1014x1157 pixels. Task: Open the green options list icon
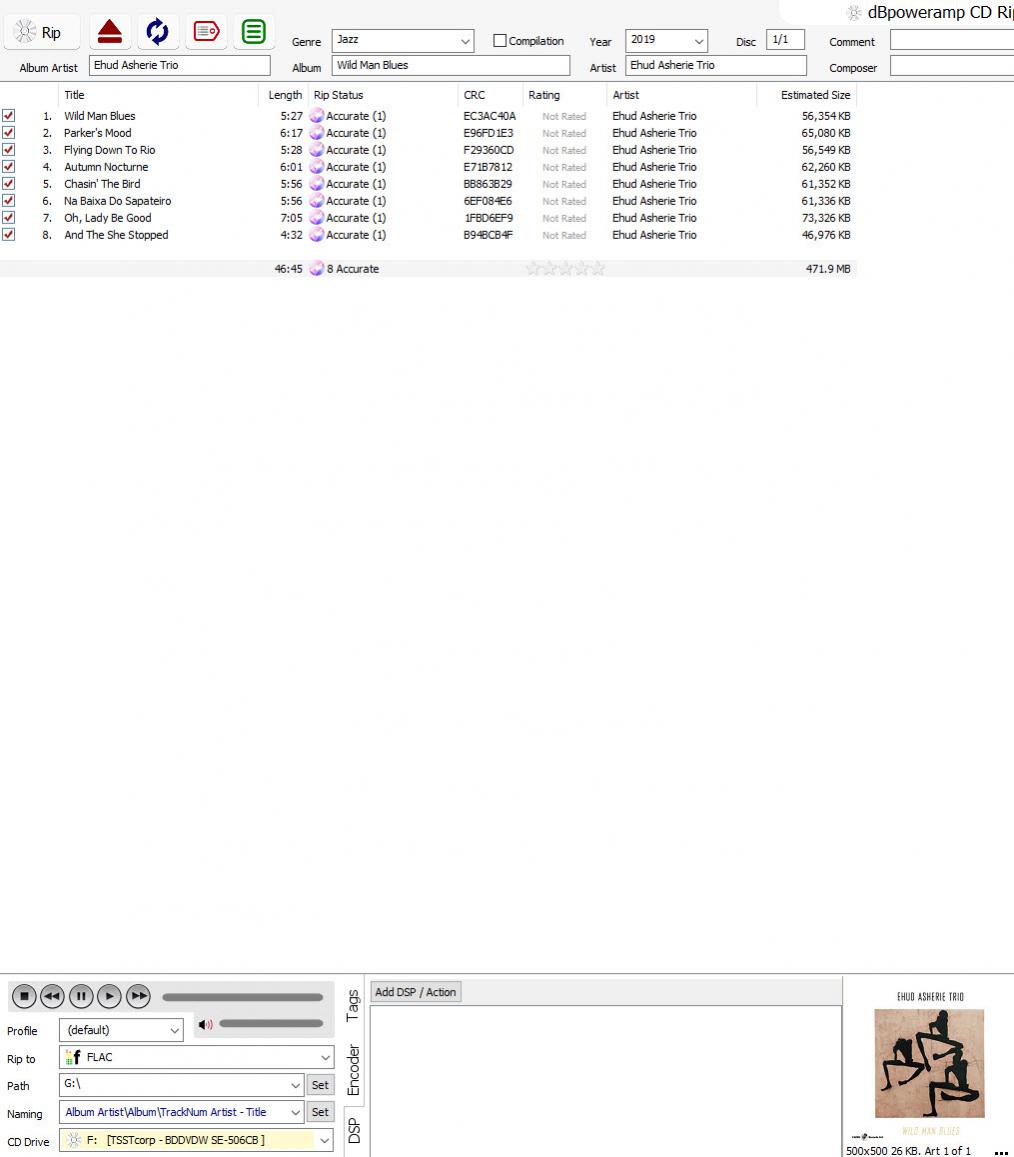coord(254,32)
